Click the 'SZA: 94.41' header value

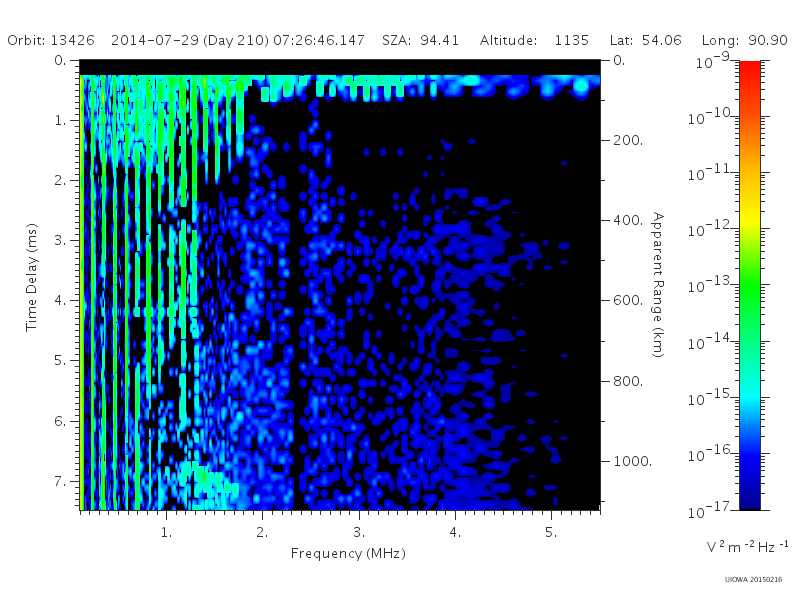coord(420,40)
